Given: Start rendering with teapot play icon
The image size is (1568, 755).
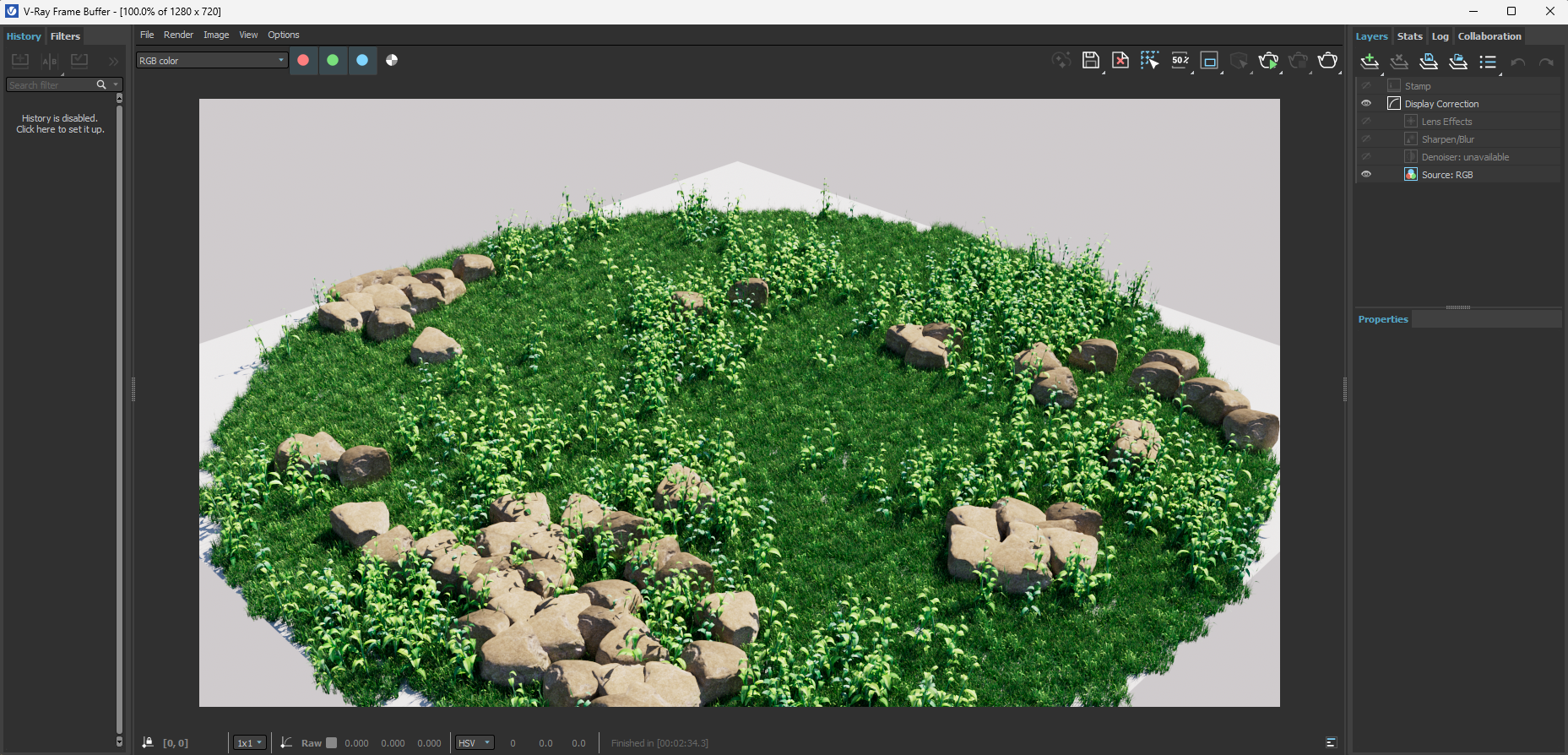Looking at the screenshot, I should pos(1267,61).
